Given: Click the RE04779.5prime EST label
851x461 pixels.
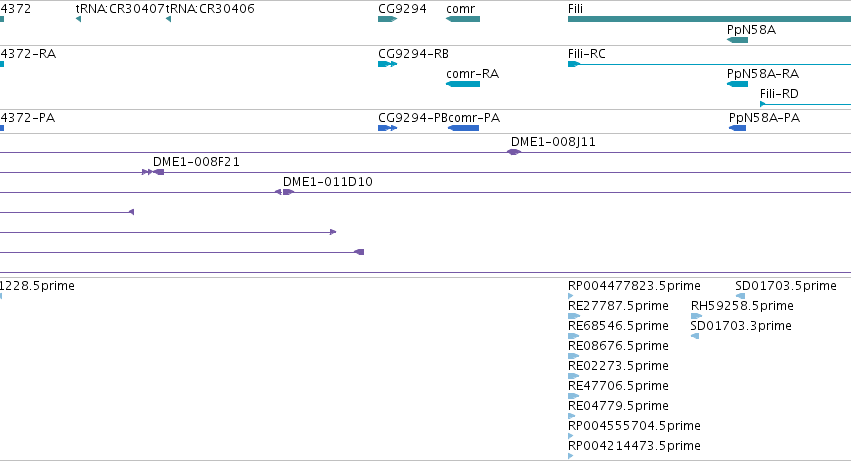Looking at the screenshot, I should [x=618, y=406].
